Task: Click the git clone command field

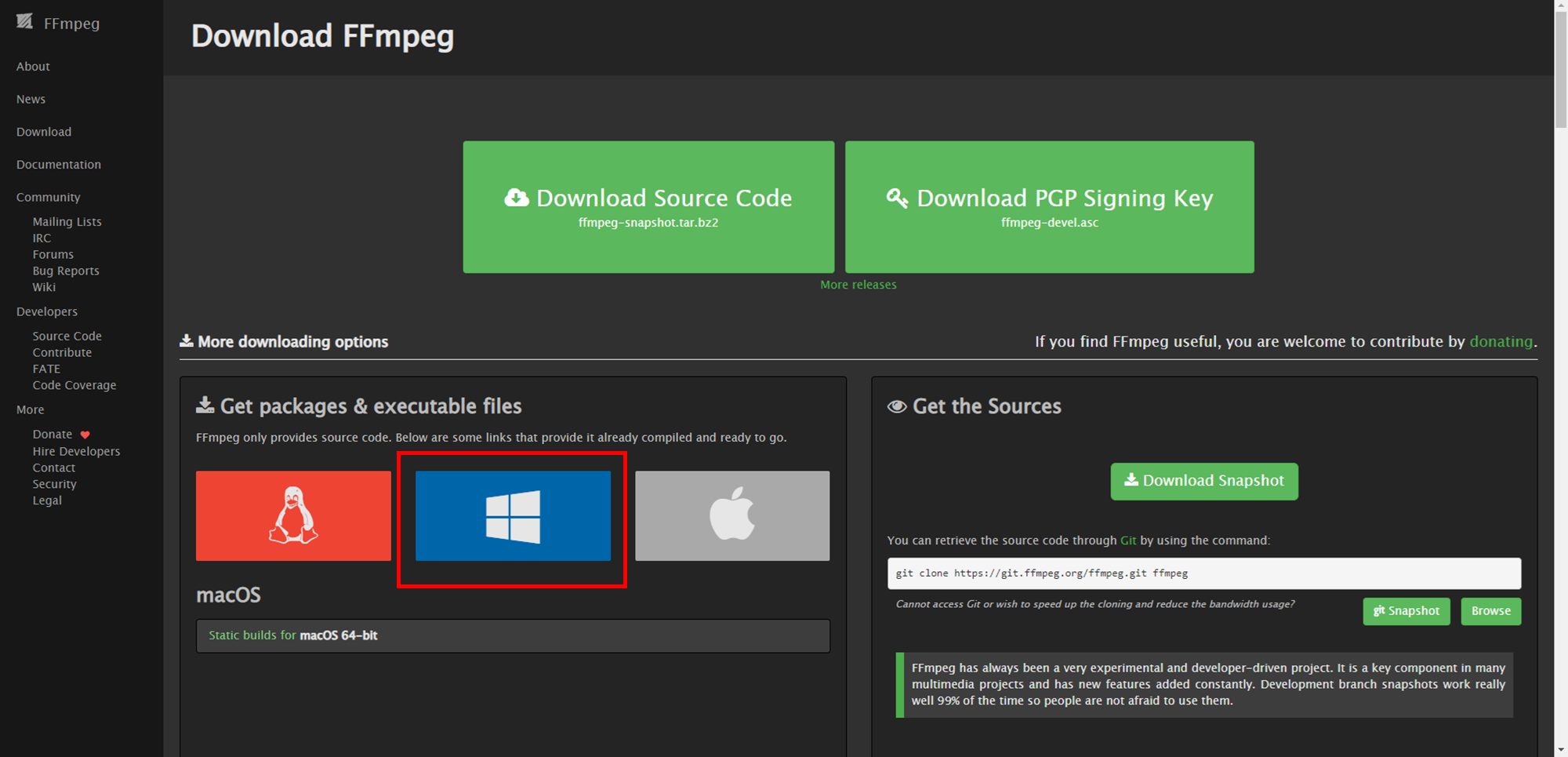Action: (x=1203, y=573)
